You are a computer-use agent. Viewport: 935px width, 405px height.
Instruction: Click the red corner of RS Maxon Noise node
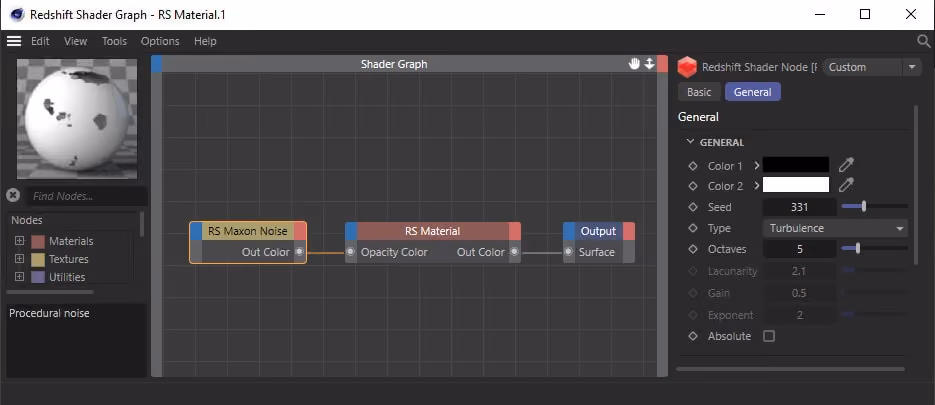300,231
